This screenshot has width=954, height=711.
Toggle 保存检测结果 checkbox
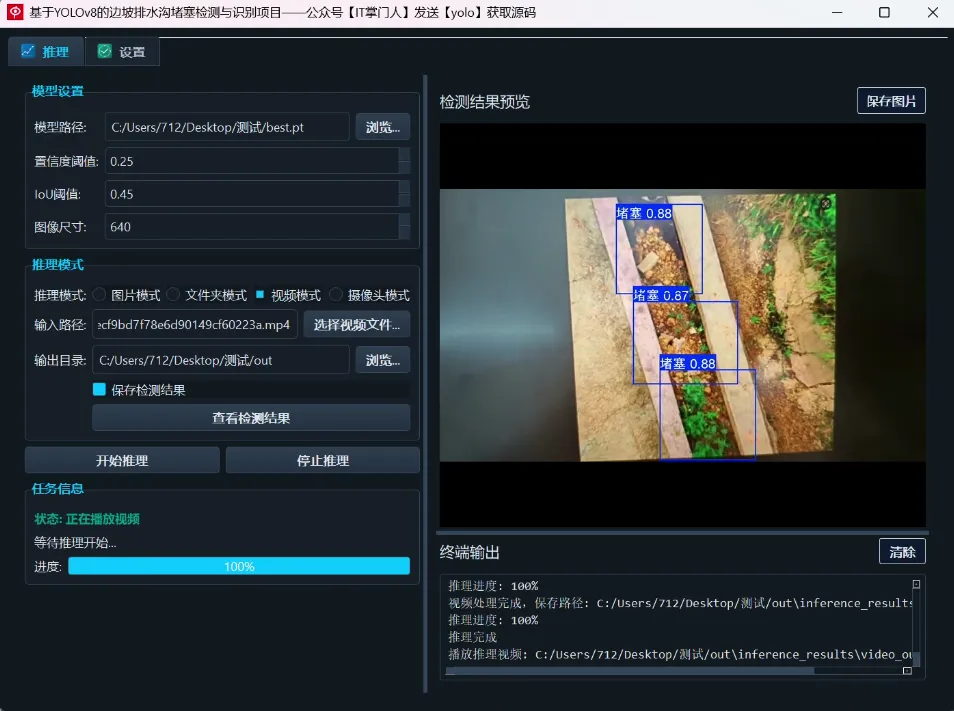pos(99,389)
